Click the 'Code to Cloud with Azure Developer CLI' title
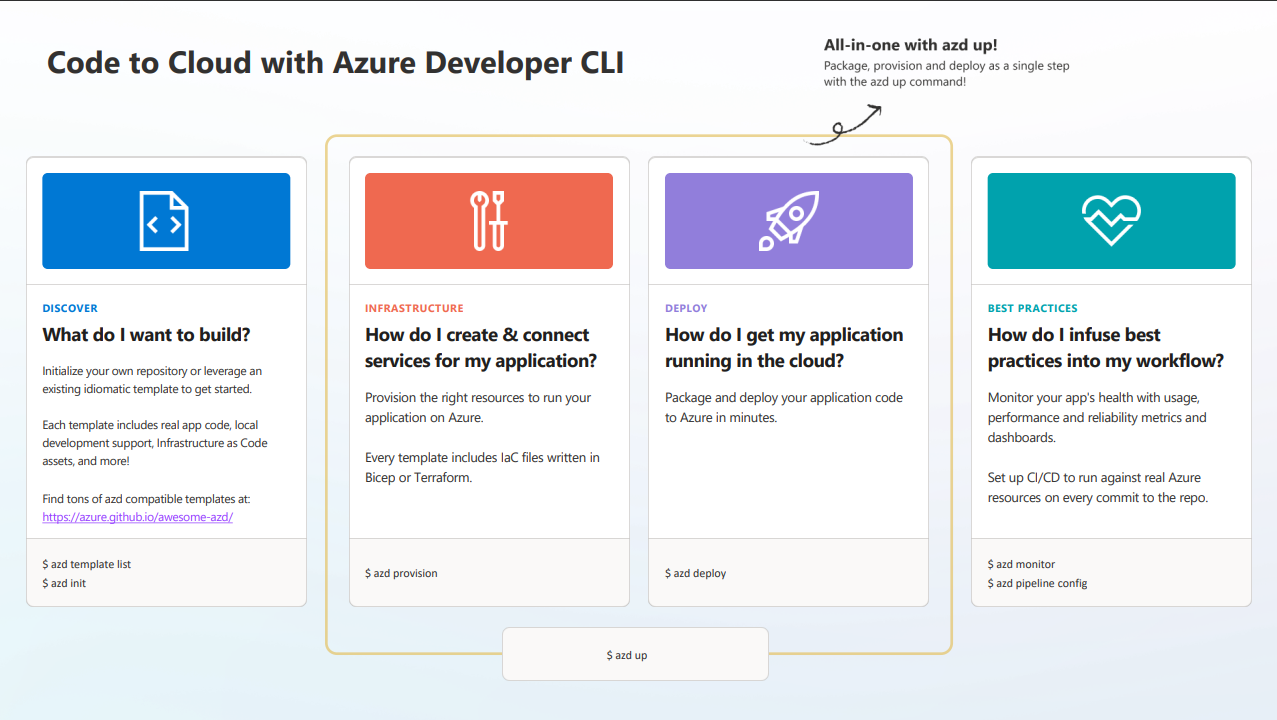This screenshot has height=720, width=1277. [336, 63]
